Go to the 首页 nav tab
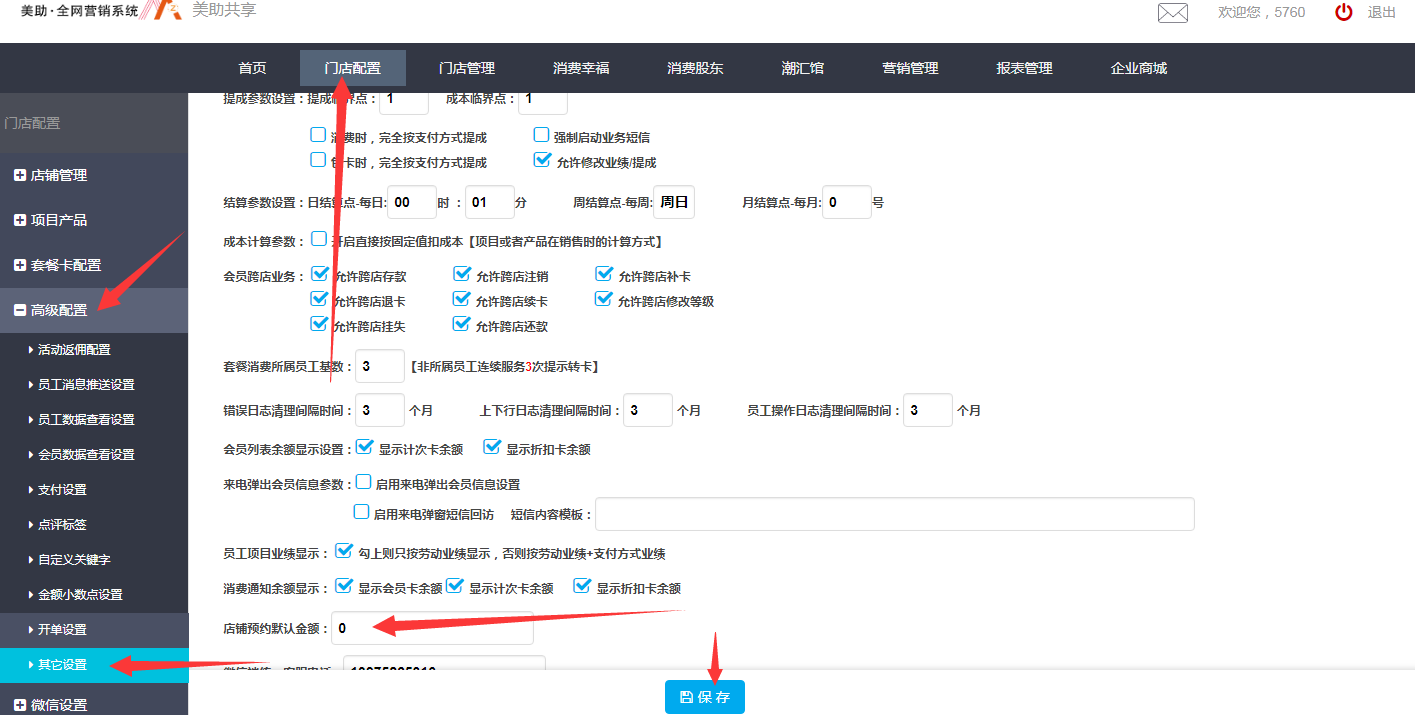The width and height of the screenshot is (1415, 715). [x=252, y=68]
